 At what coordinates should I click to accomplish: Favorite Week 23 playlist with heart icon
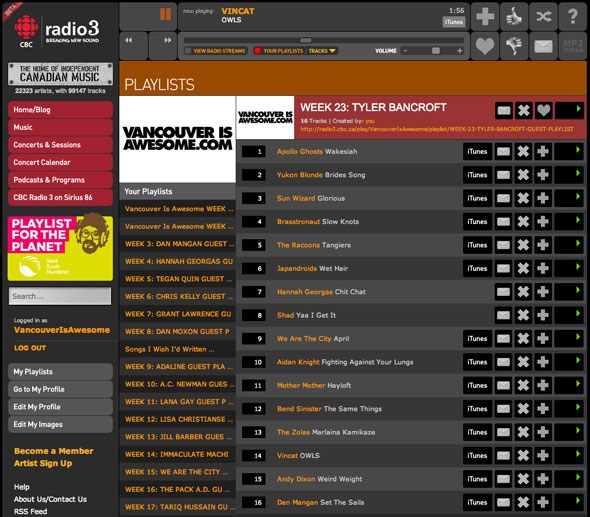[x=543, y=111]
